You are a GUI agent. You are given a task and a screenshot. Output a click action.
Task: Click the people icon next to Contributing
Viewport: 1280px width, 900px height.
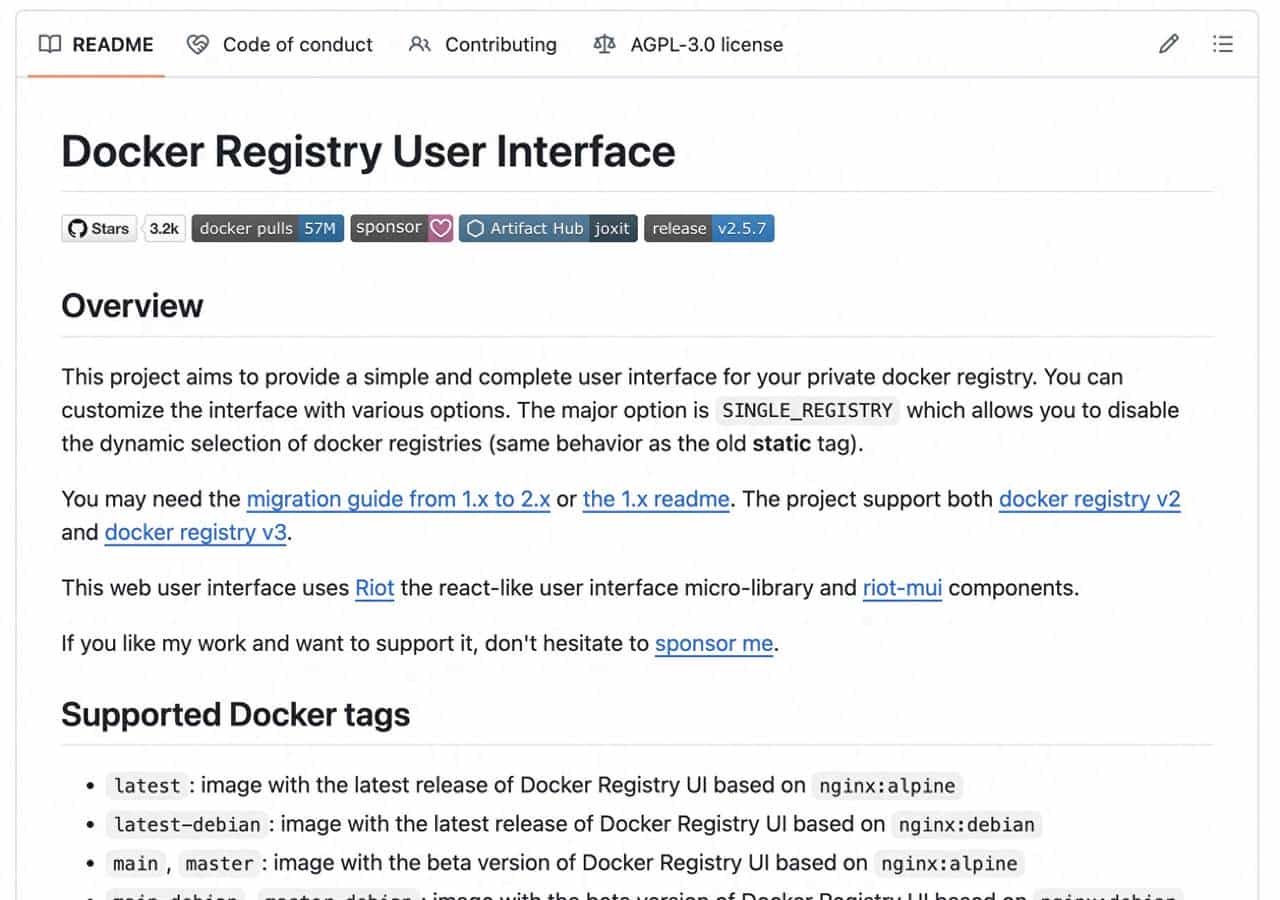pos(420,44)
